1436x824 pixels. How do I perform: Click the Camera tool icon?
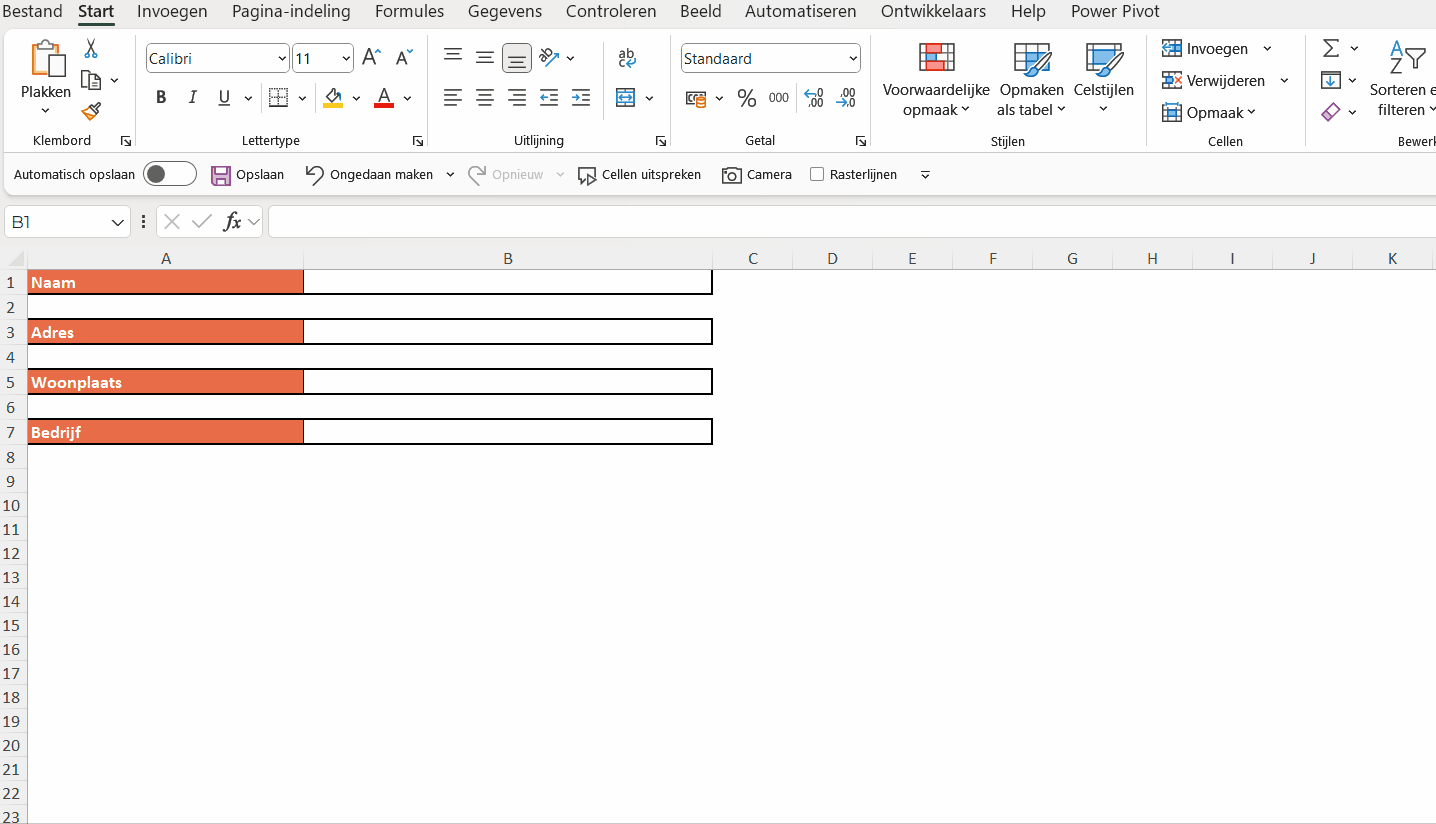tap(732, 175)
